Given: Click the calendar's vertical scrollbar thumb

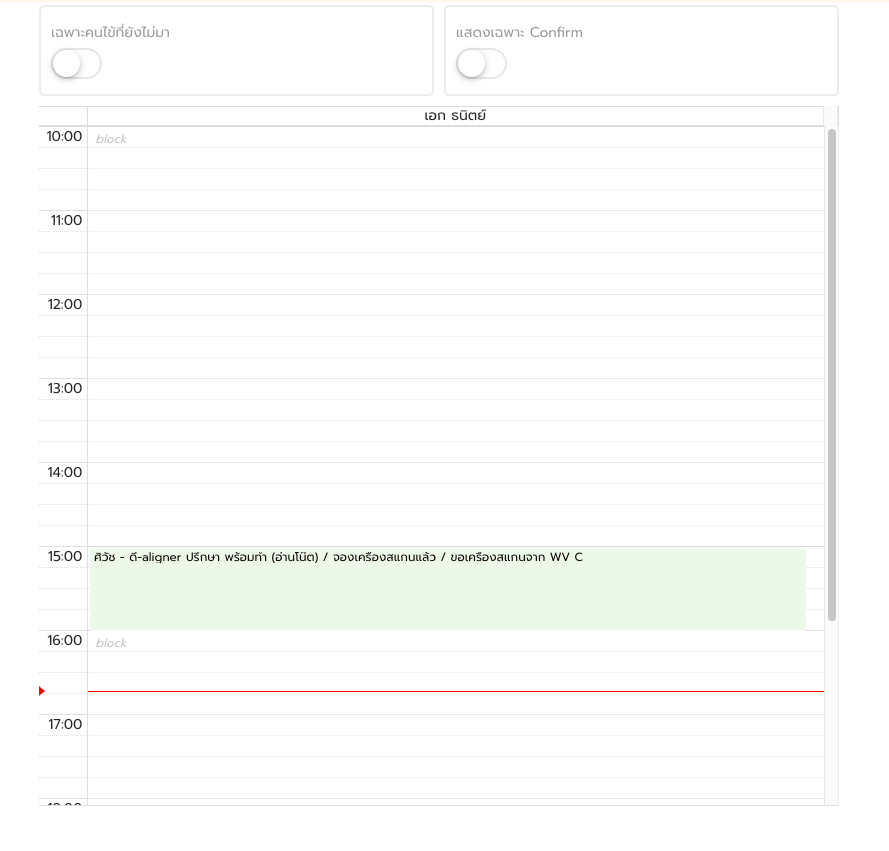Looking at the screenshot, I should [x=832, y=375].
